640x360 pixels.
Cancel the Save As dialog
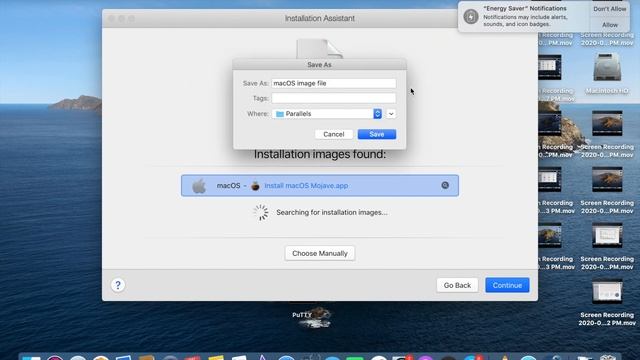[333, 134]
